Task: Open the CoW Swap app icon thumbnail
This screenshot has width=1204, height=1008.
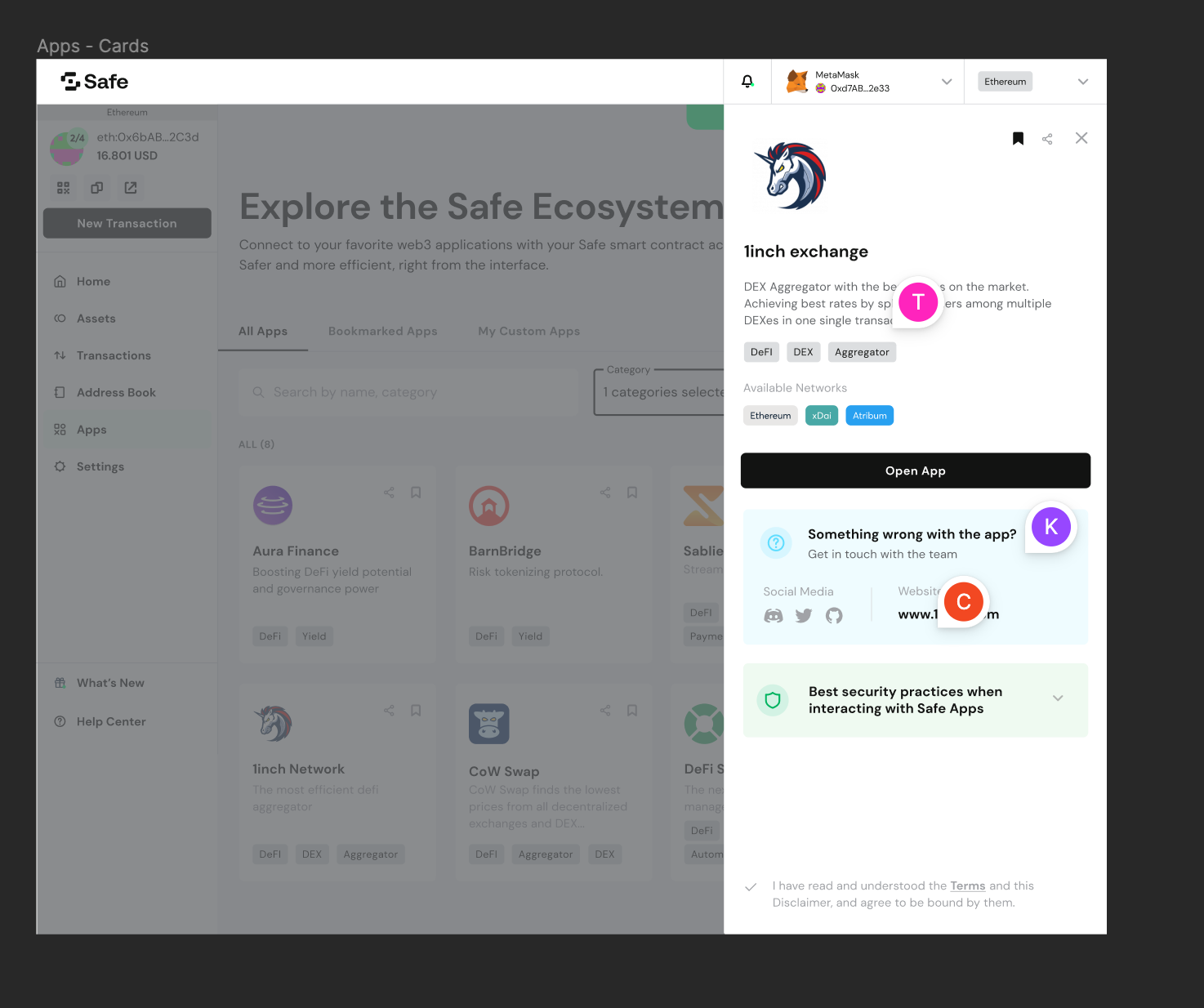Action: tap(489, 724)
